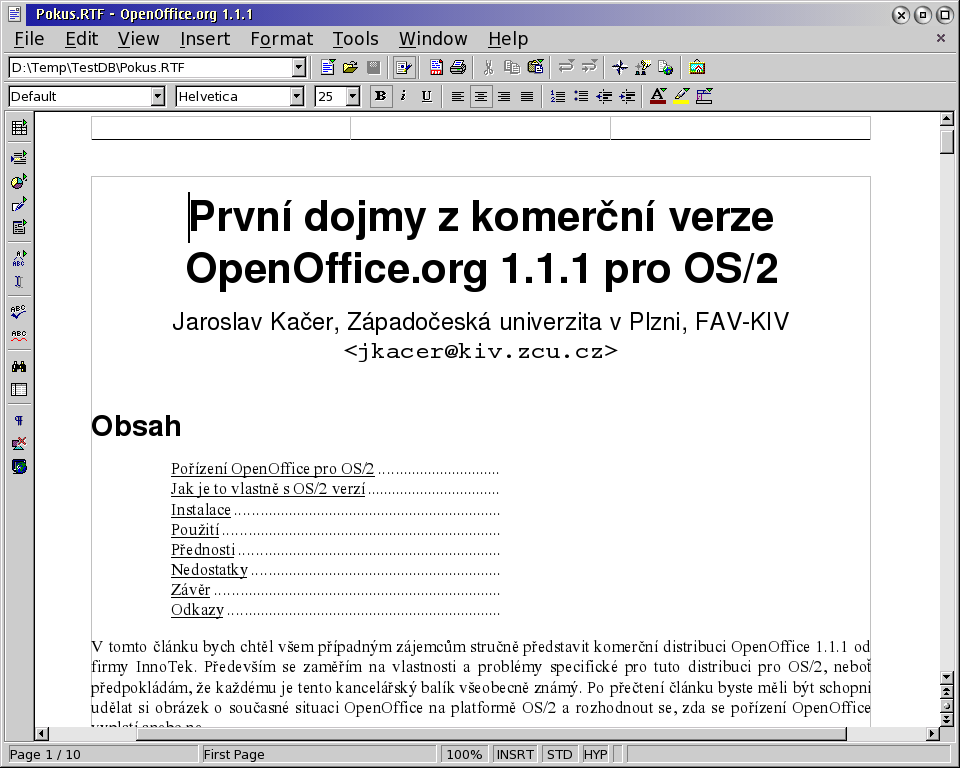This screenshot has width=960, height=768.
Task: Align text left
Action: coord(457,96)
